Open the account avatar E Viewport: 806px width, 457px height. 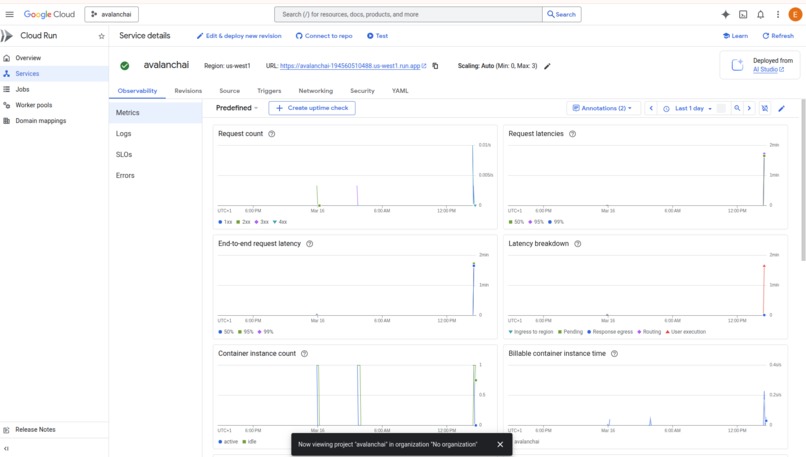(x=795, y=14)
